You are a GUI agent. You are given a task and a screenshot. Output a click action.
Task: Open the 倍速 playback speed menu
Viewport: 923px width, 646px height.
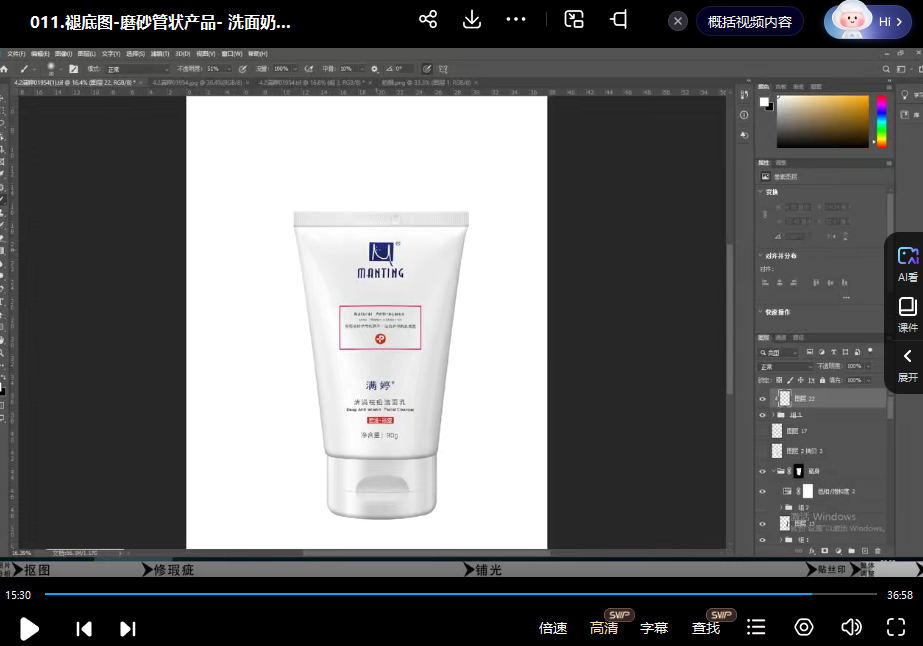pyautogui.click(x=553, y=628)
